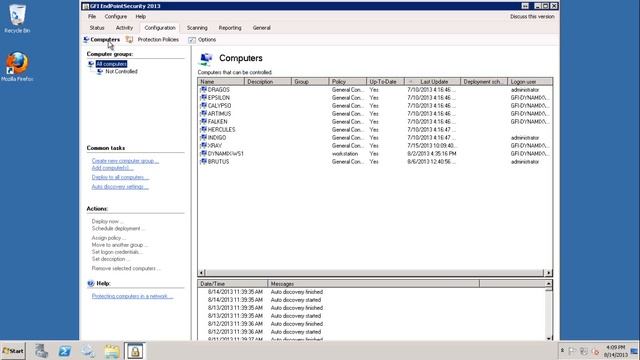Screen dimensions: 640x360
Task: Select the Not Controlled group
Action: (121, 71)
